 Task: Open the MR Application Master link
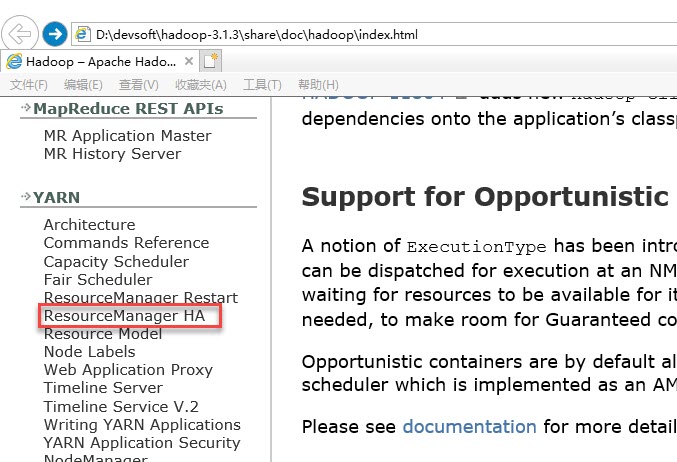click(128, 136)
